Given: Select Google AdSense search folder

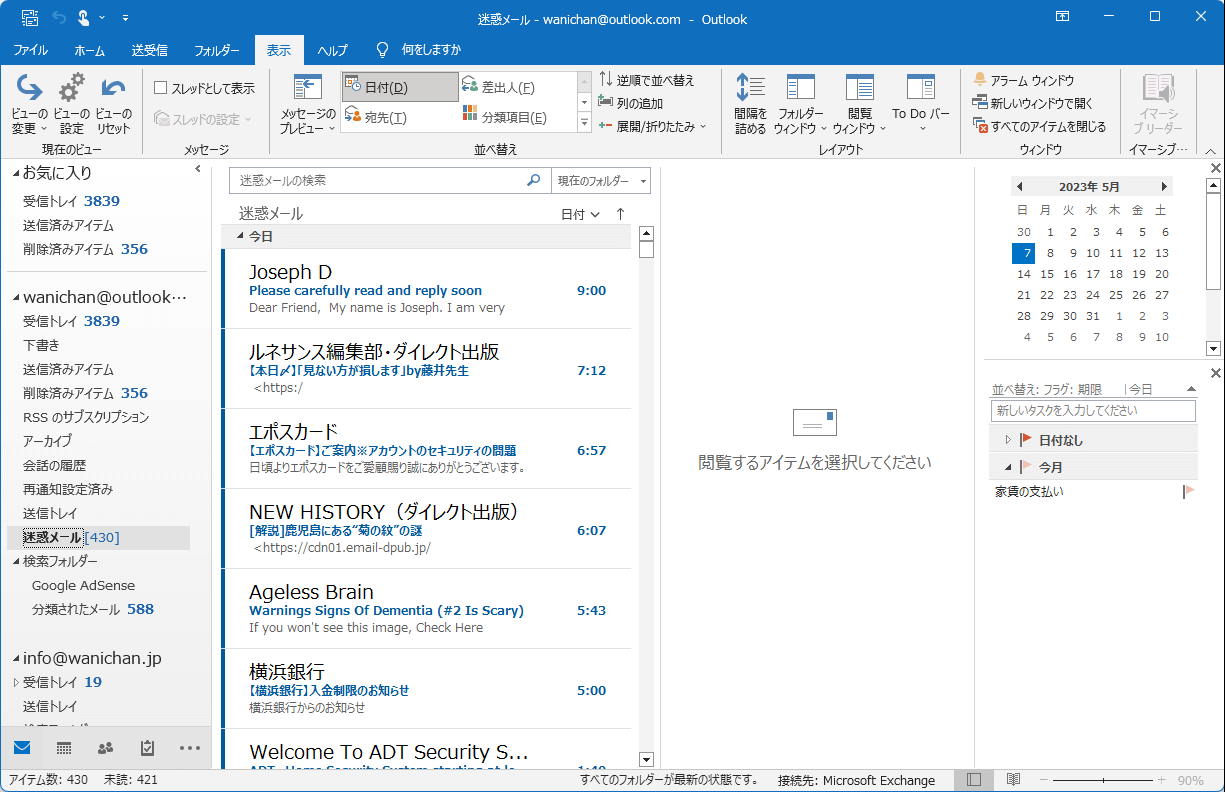Looking at the screenshot, I should tap(83, 586).
